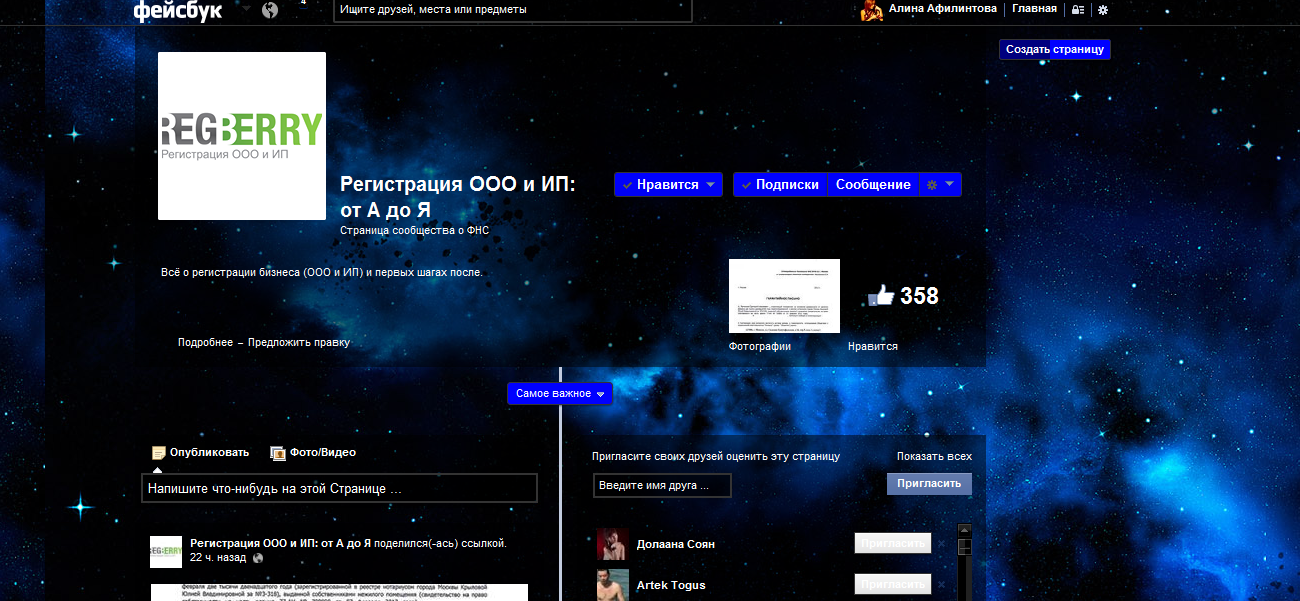
Task: Click the Создать страницу button
Action: pyautogui.click(x=1055, y=49)
